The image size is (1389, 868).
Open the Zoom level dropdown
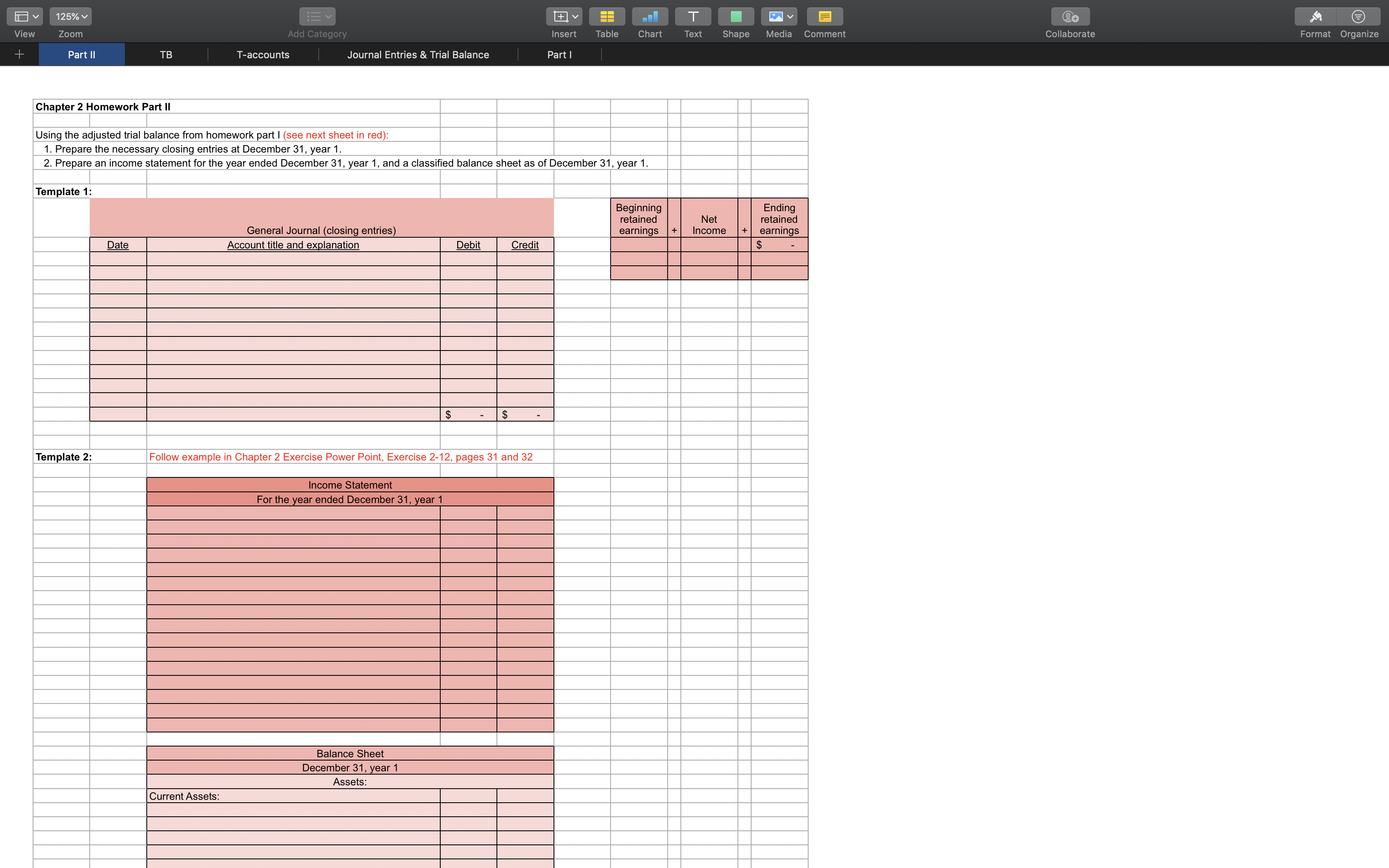[70, 17]
